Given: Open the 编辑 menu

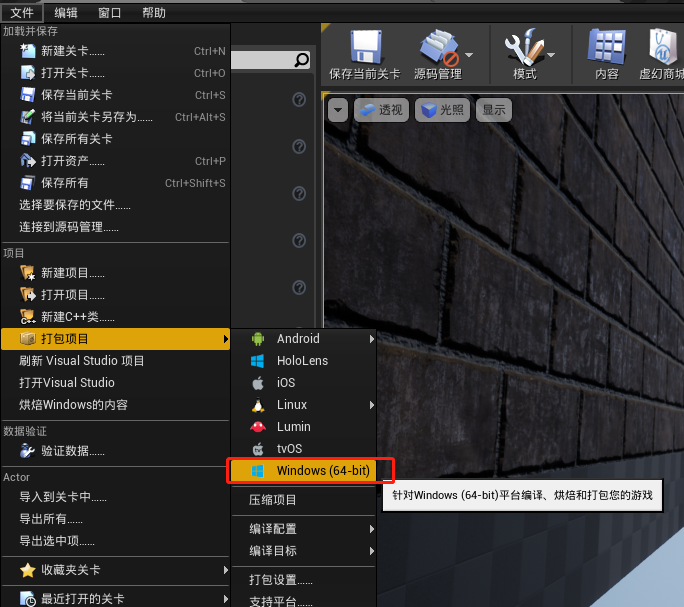Looking at the screenshot, I should click(x=66, y=13).
